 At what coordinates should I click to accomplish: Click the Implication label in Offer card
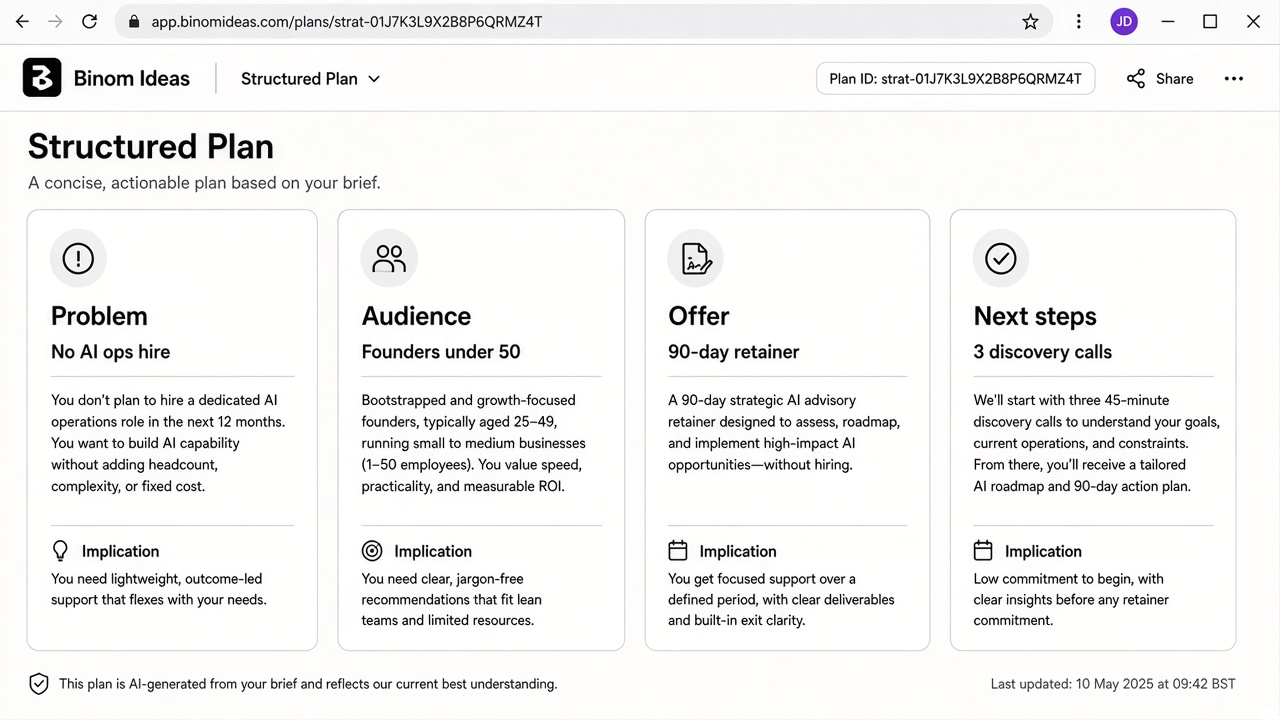[x=738, y=551]
